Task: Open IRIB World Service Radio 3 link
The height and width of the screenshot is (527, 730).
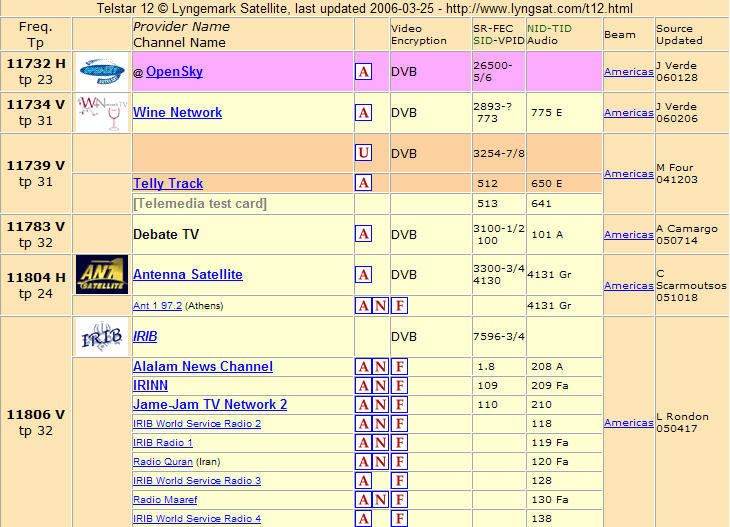Action: pos(197,480)
